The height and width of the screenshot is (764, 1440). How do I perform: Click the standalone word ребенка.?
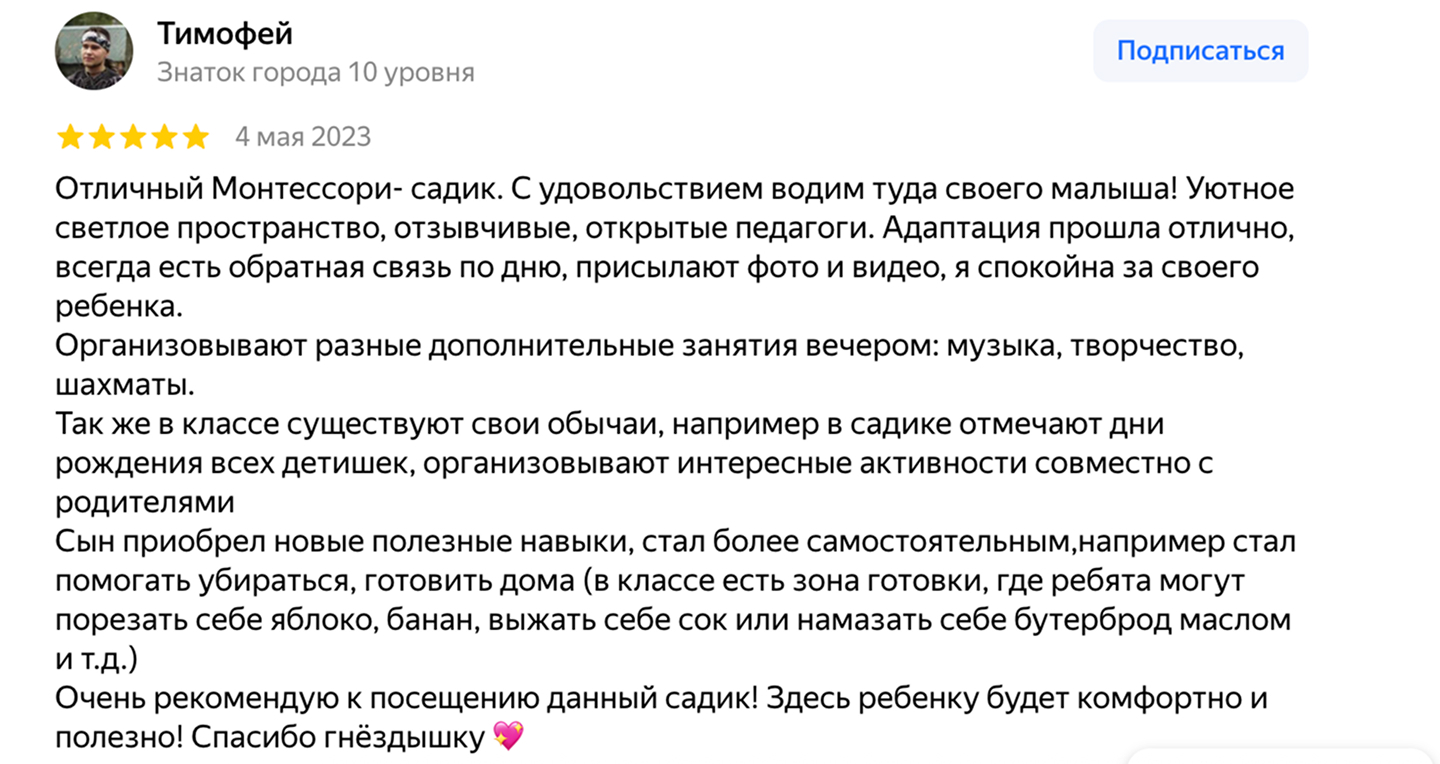(x=119, y=305)
